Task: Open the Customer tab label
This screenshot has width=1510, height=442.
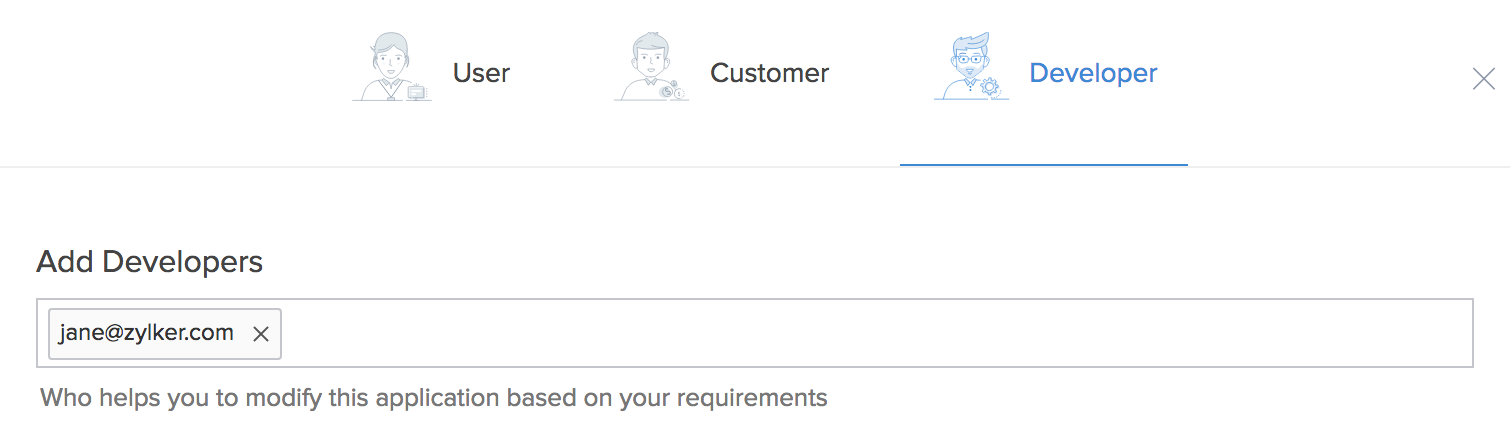Action: (x=769, y=73)
